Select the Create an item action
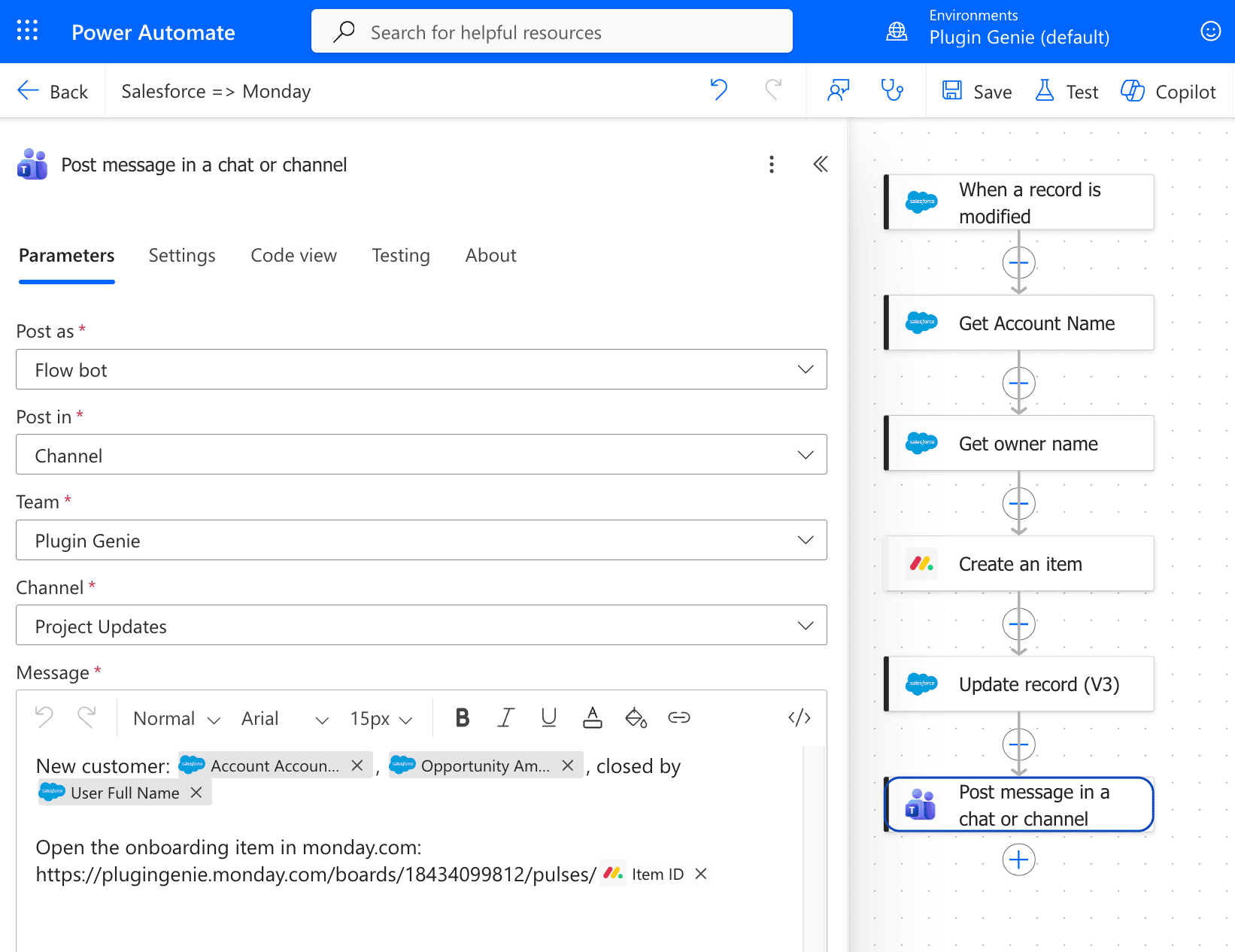1235x952 pixels. (x=1019, y=563)
